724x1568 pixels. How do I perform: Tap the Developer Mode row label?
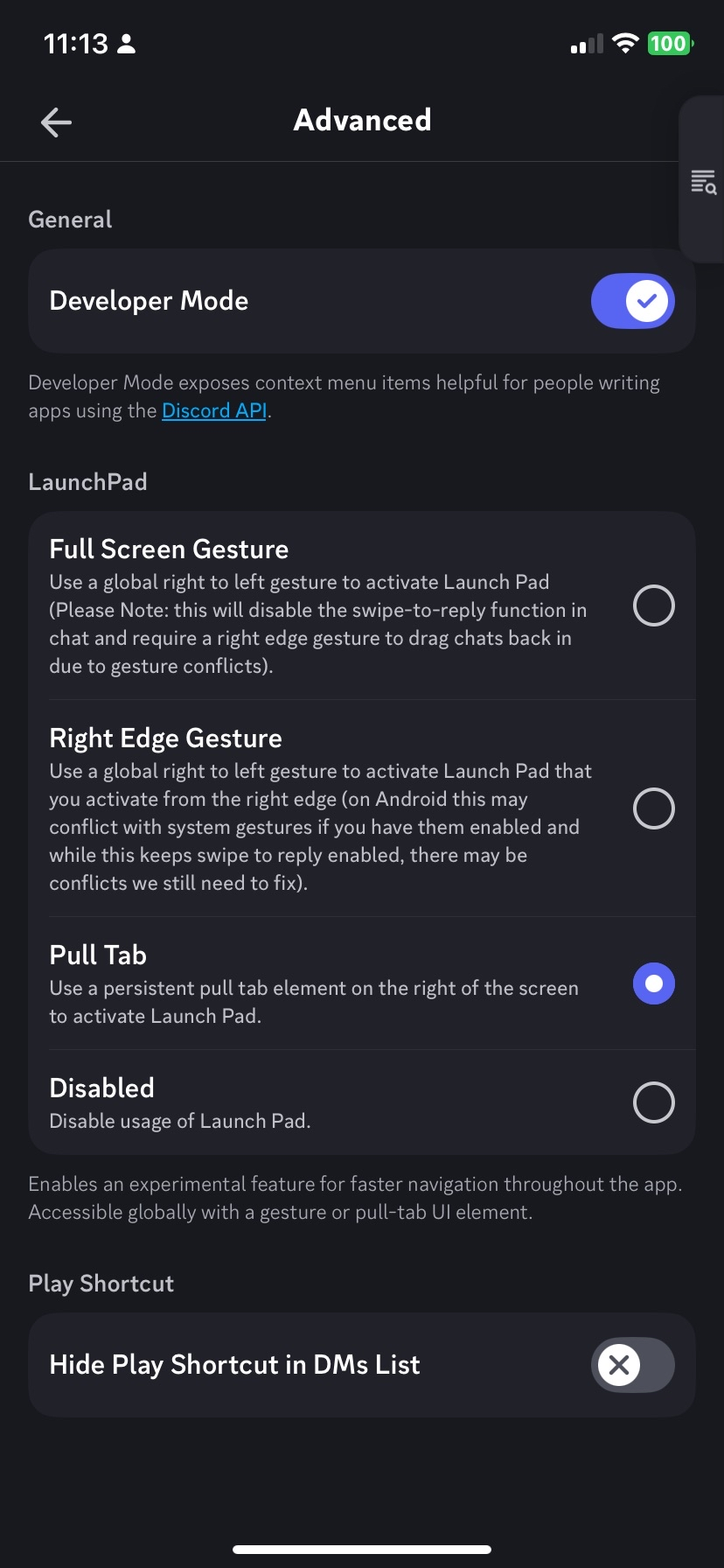[x=149, y=301]
